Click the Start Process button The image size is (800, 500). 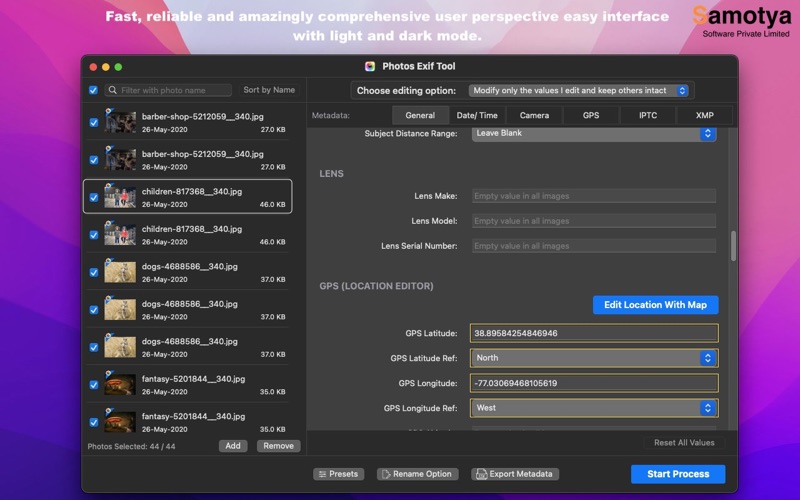click(x=678, y=474)
